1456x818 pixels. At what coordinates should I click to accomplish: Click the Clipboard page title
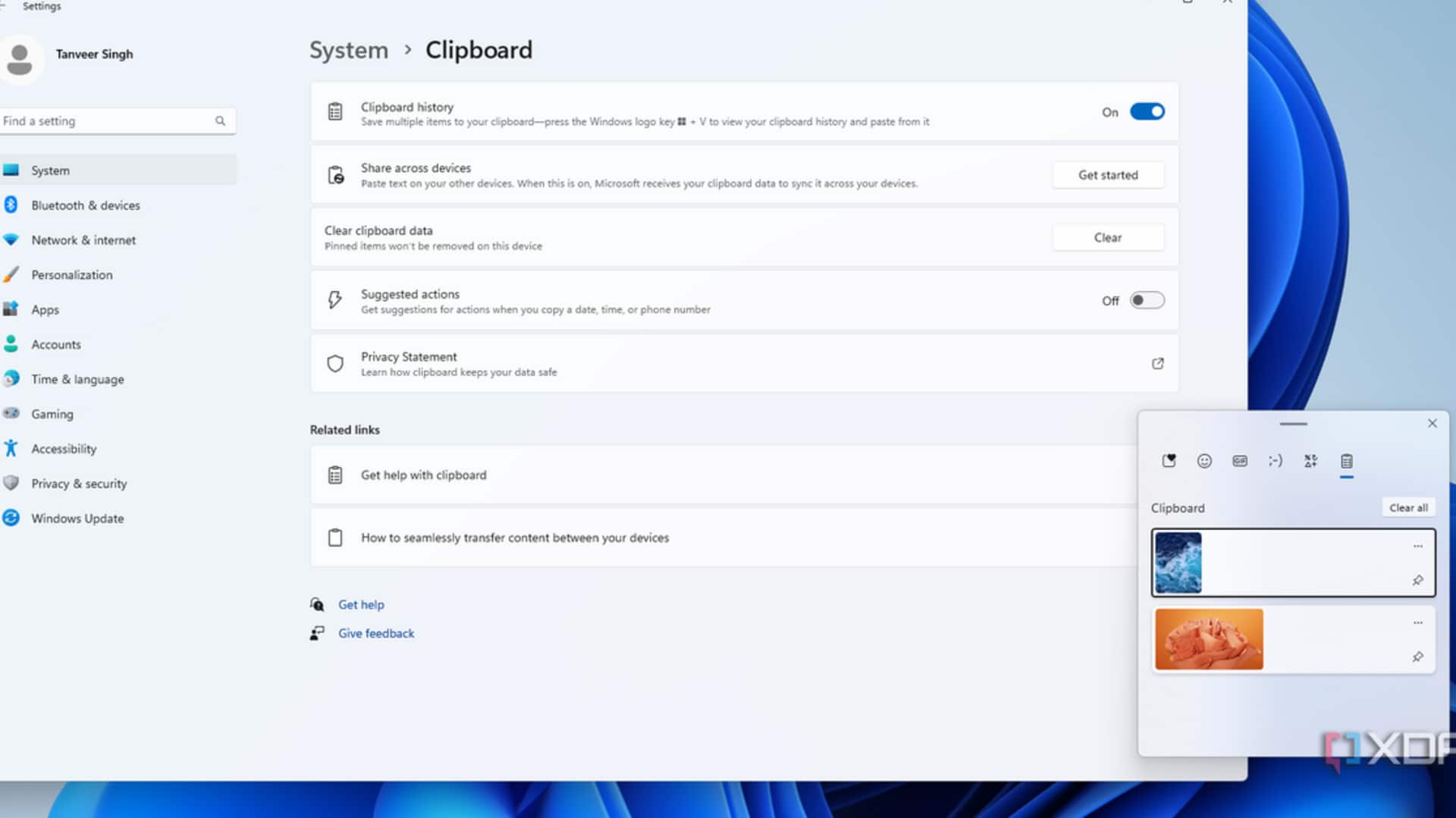479,50
